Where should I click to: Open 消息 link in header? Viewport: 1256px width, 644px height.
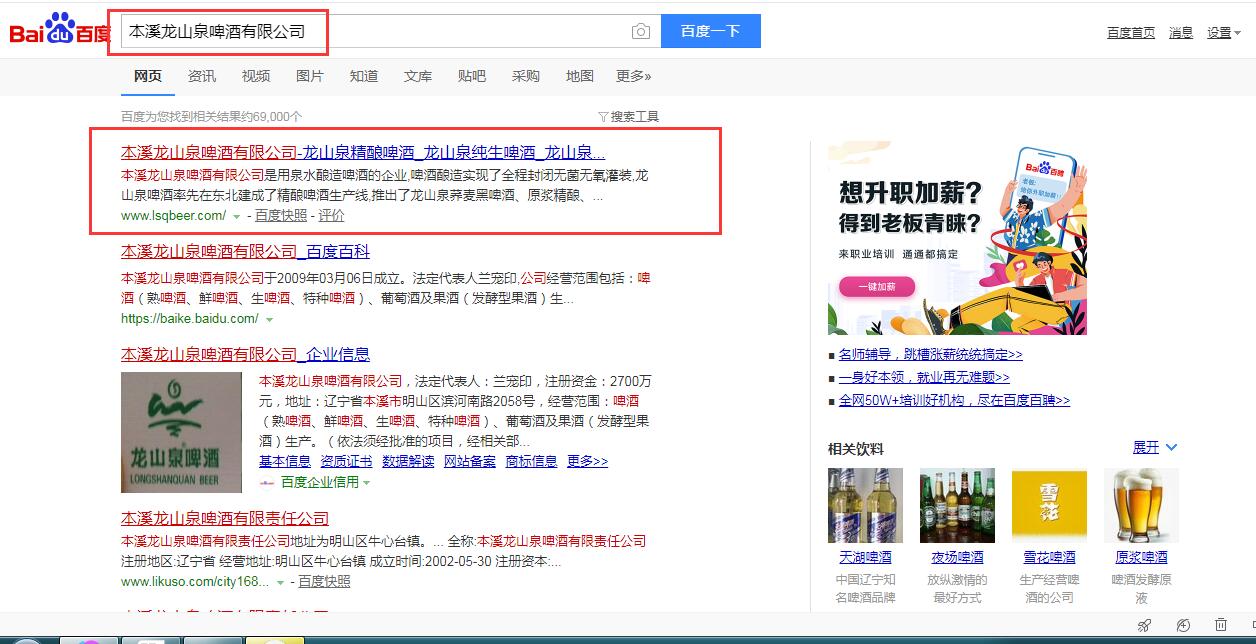click(1181, 32)
